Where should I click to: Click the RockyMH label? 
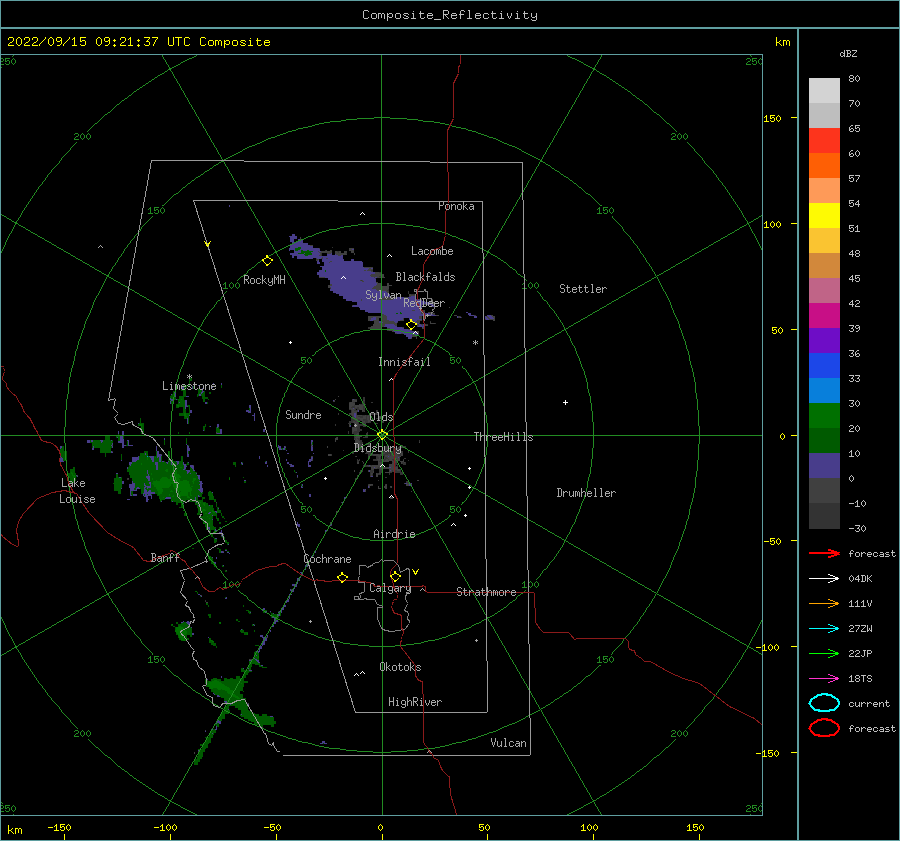pos(264,280)
